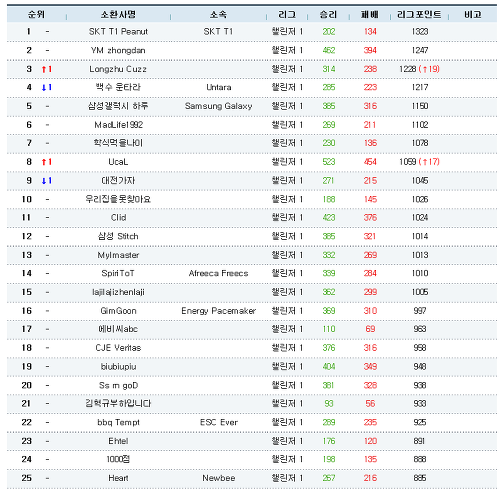500x491 pixels.
Task: Click the Energy Pacemaker team cell
Action: [219, 311]
